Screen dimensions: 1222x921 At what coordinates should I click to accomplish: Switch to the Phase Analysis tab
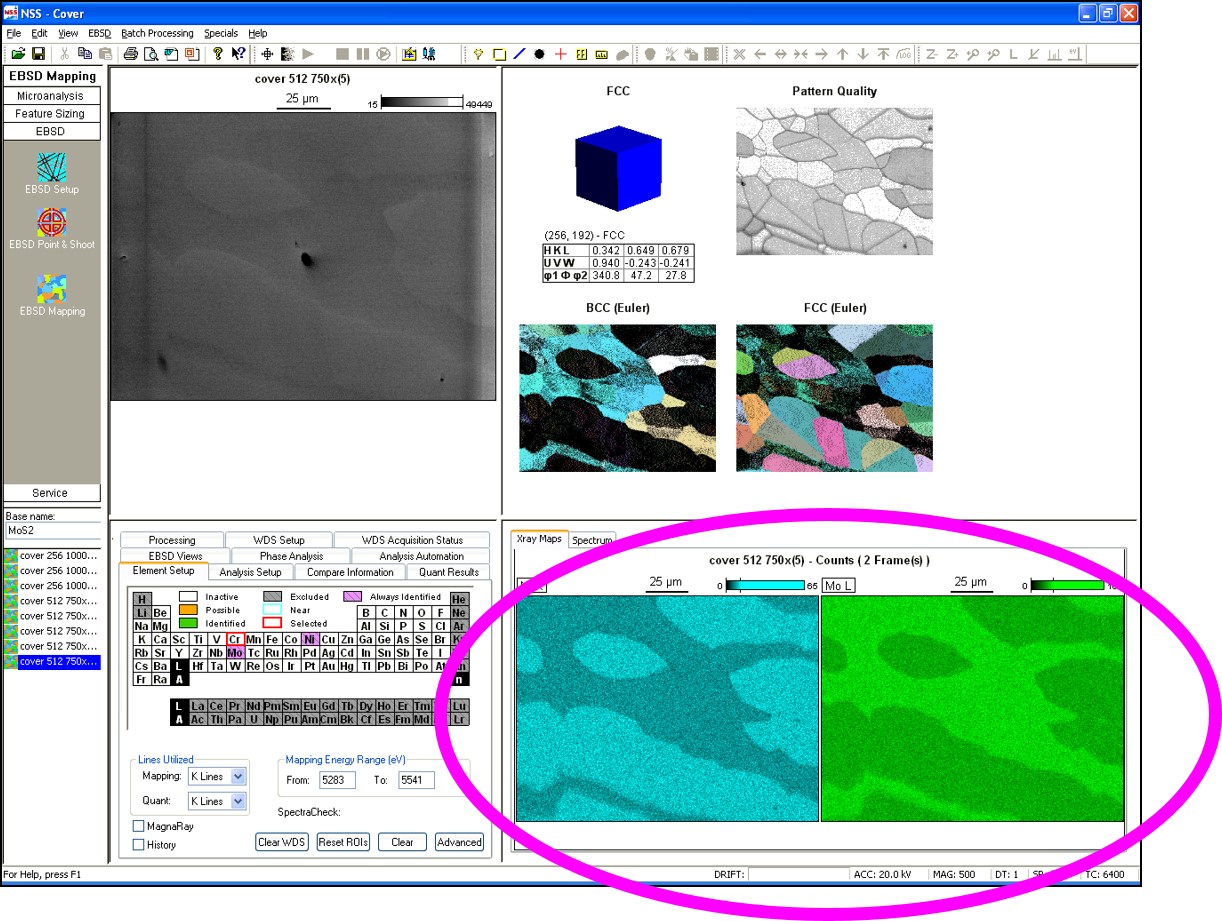(291, 556)
